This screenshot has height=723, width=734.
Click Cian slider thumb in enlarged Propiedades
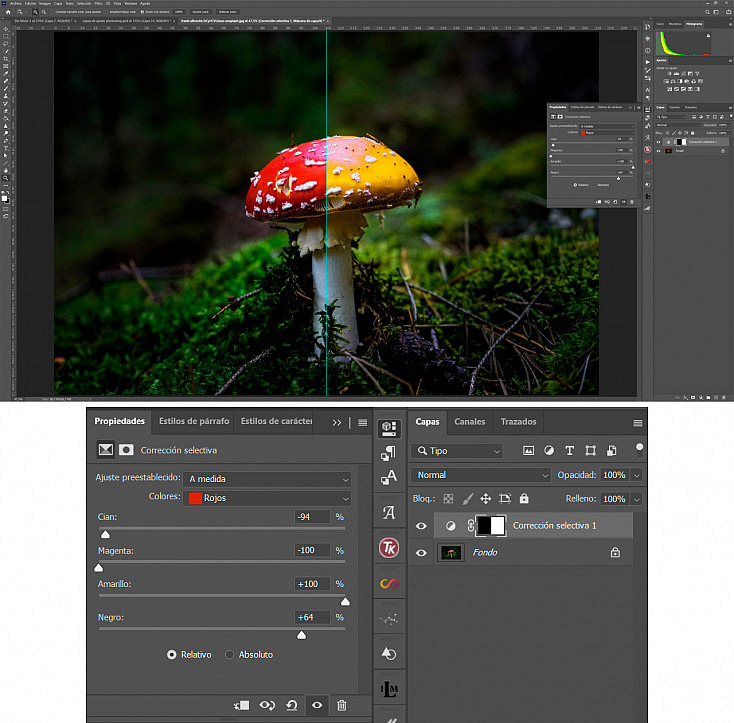[x=105, y=534]
